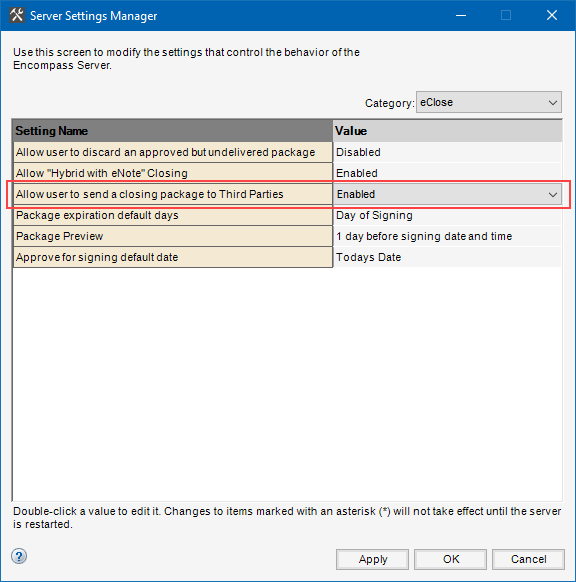Click the OK button

450,559
